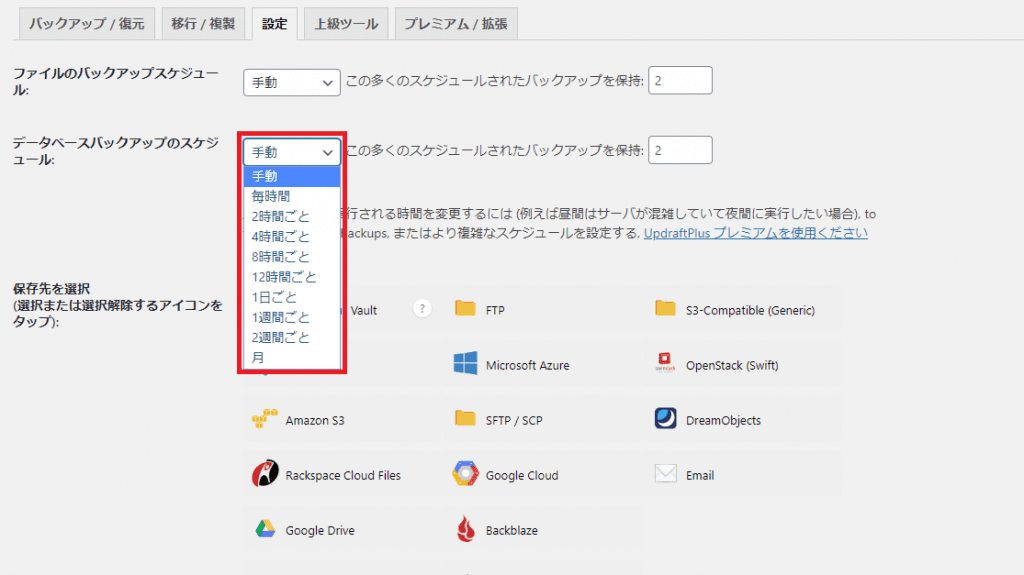This screenshot has height=575, width=1024.
Task: Click the OpenStack (Swift) icon
Action: [x=666, y=365]
